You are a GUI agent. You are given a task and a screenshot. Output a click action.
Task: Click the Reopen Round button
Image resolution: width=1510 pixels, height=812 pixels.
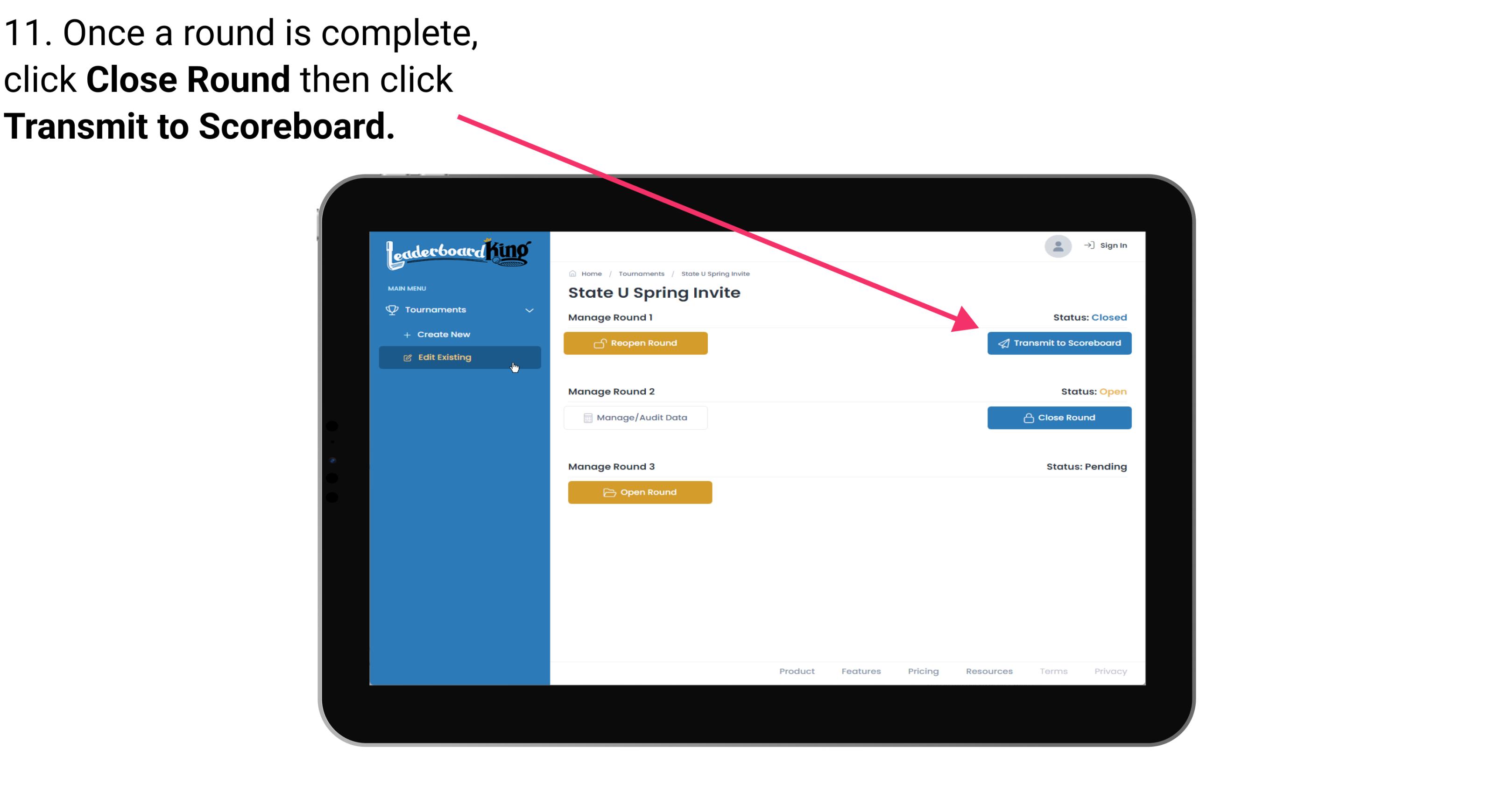click(637, 343)
